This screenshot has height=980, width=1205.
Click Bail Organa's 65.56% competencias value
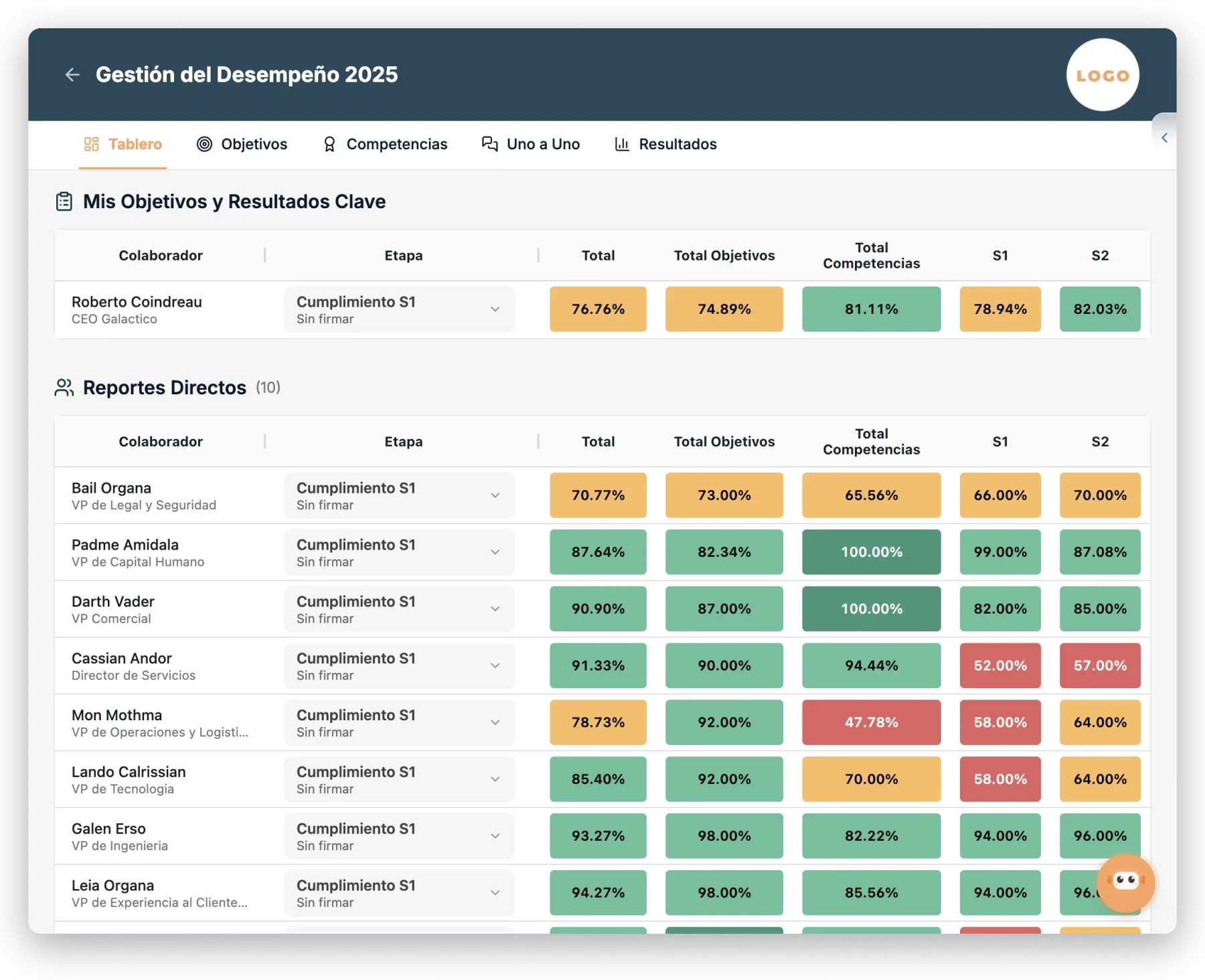[871, 495]
